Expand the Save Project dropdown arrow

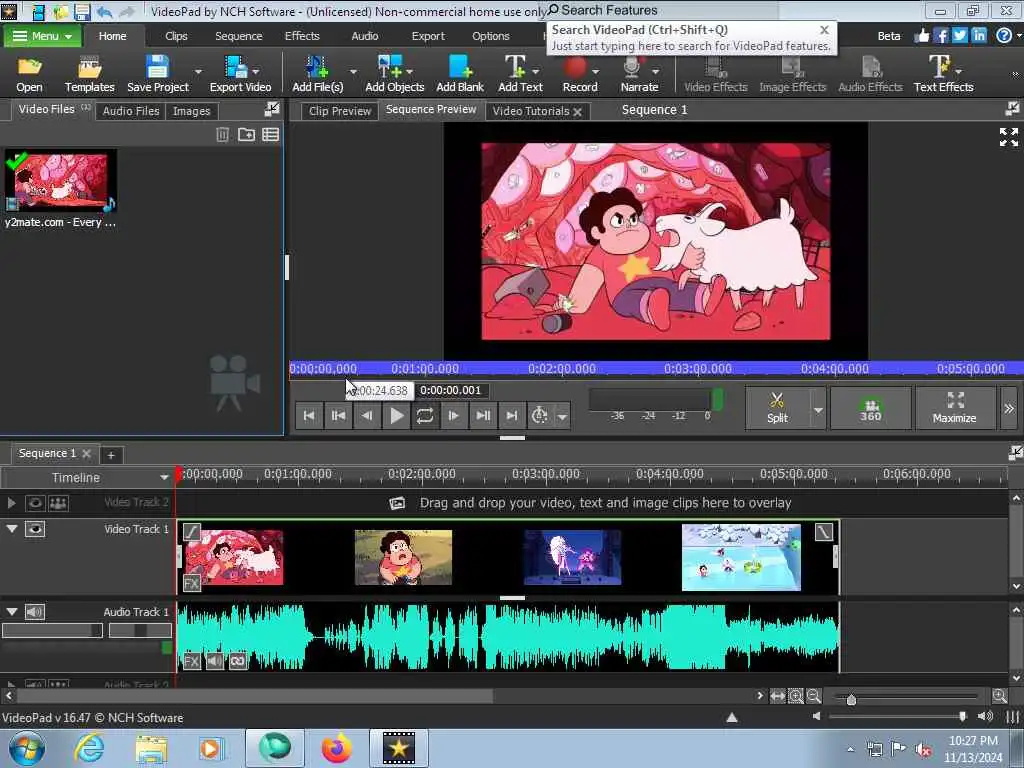tap(198, 71)
